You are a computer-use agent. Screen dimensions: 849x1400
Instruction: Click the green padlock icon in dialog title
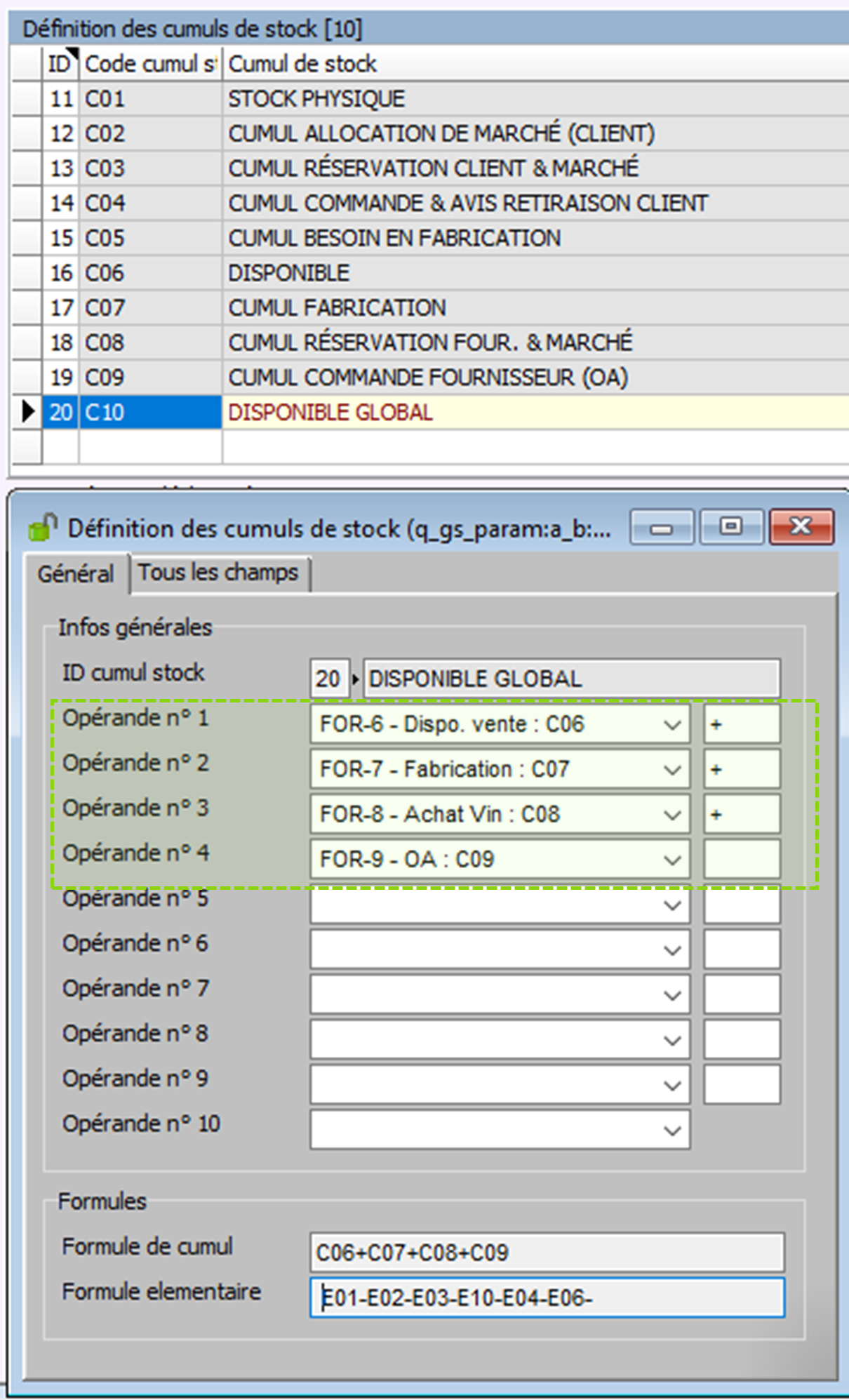(x=42, y=528)
